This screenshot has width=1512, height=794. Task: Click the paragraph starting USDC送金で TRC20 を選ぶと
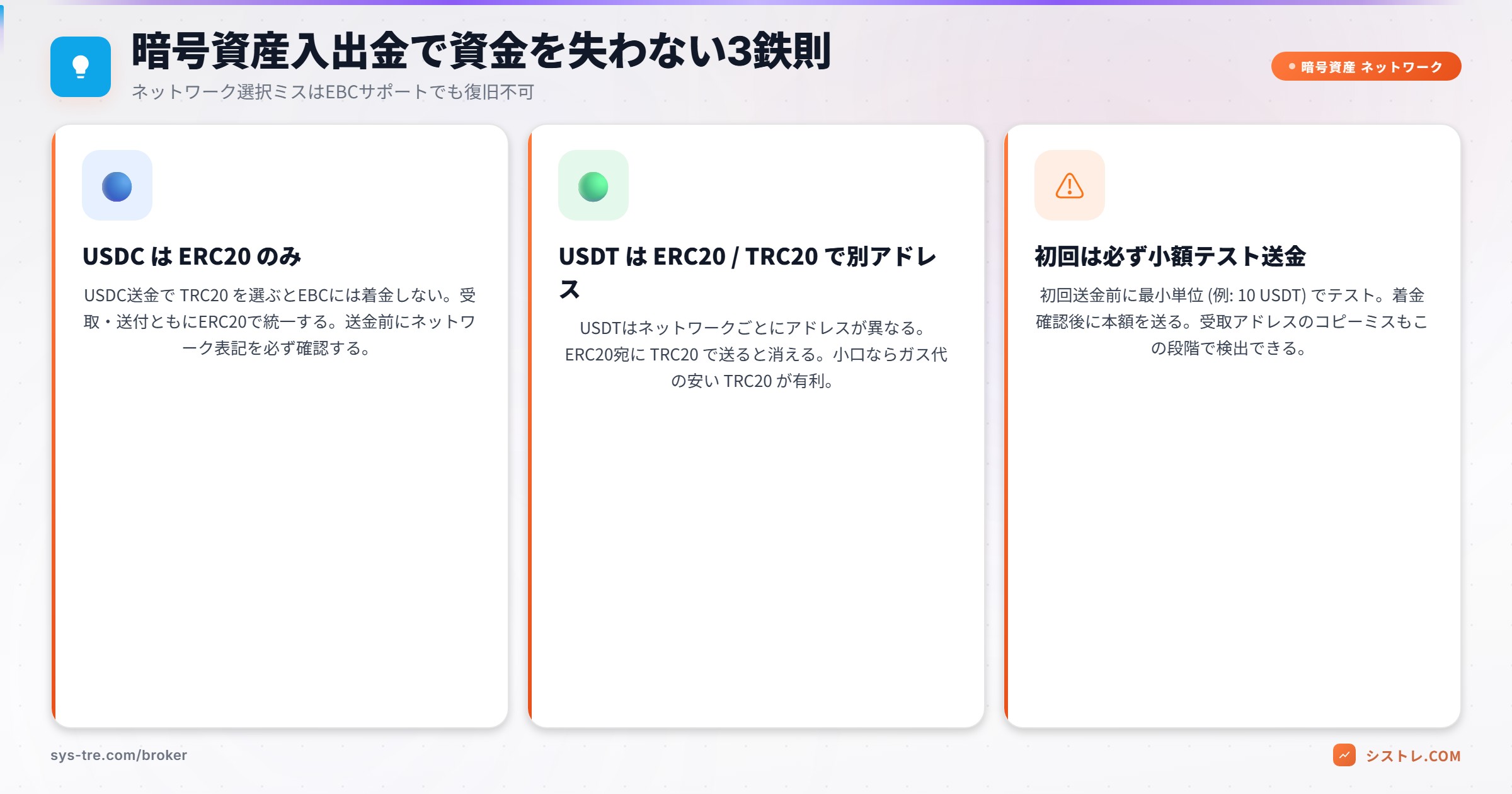click(280, 321)
